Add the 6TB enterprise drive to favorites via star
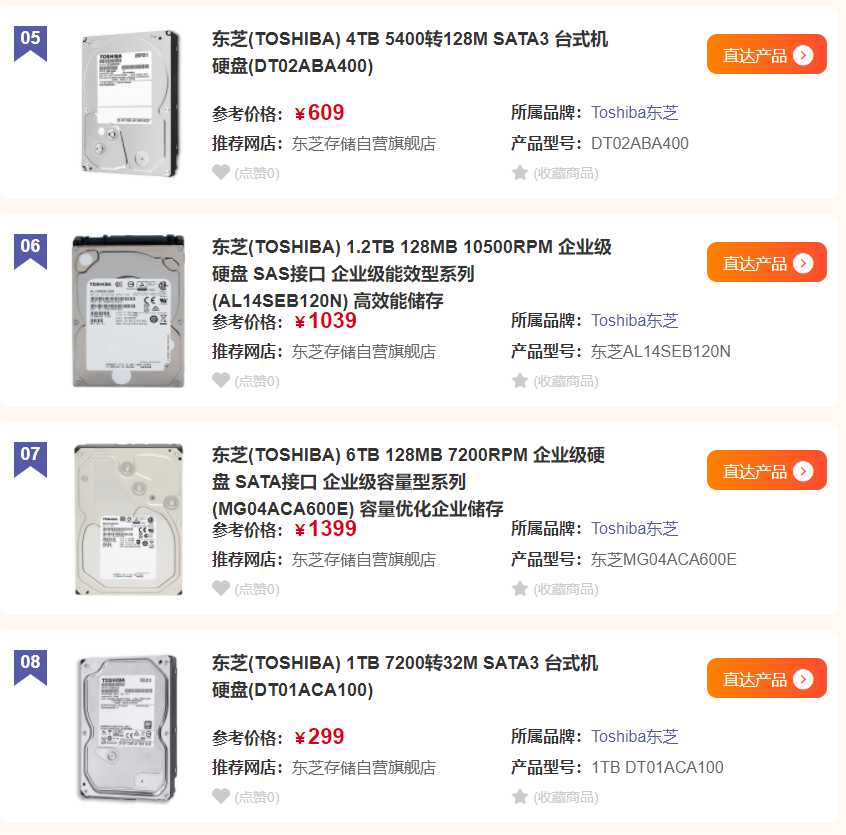The height and width of the screenshot is (835, 846). [520, 588]
